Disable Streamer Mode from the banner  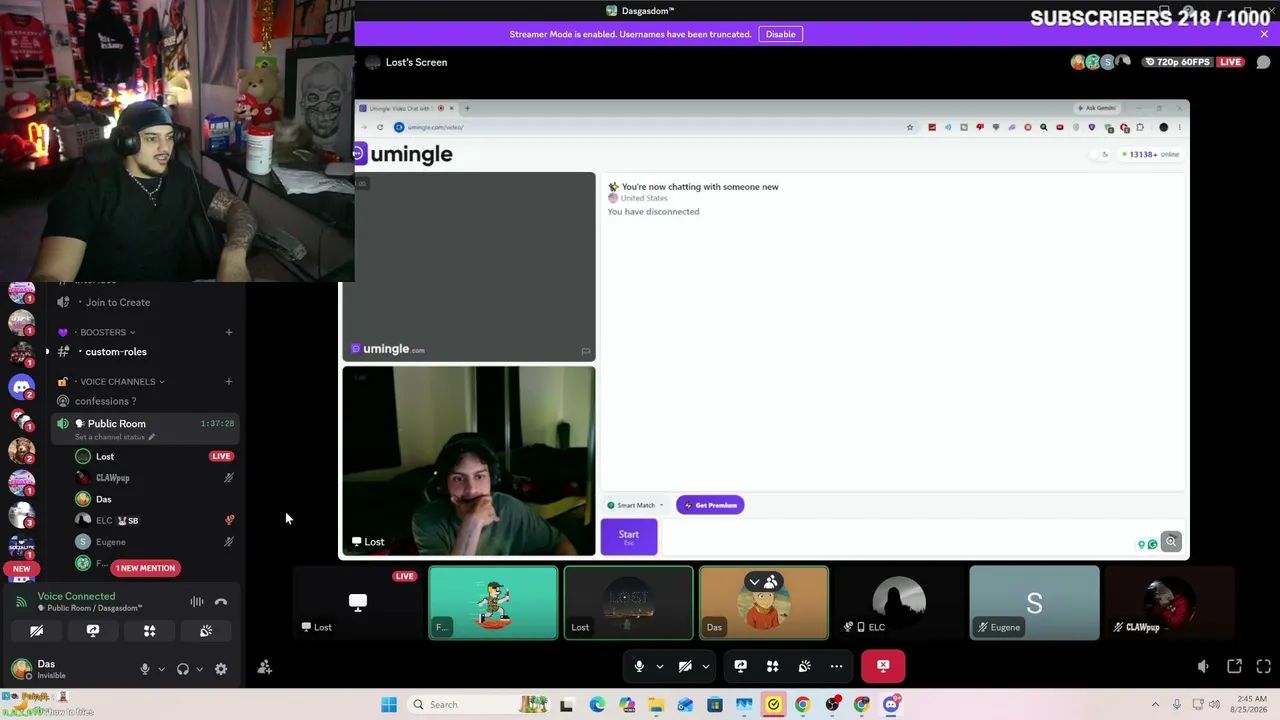pyautogui.click(x=780, y=34)
